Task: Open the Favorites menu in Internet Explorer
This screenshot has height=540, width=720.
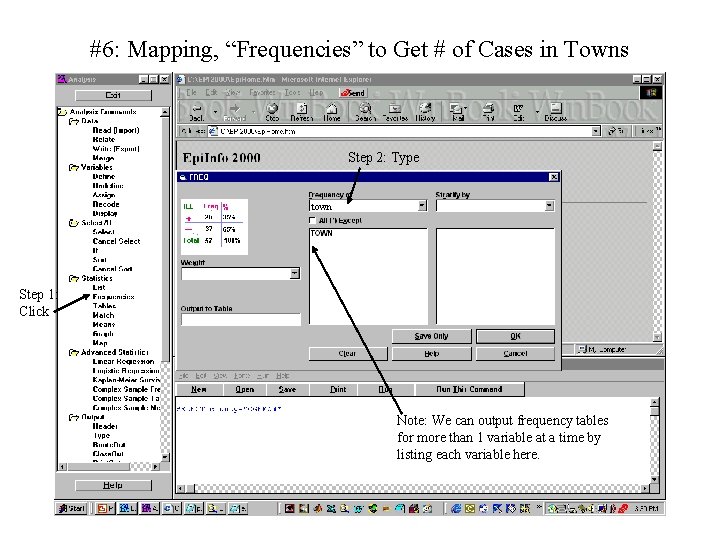Action: [262, 92]
